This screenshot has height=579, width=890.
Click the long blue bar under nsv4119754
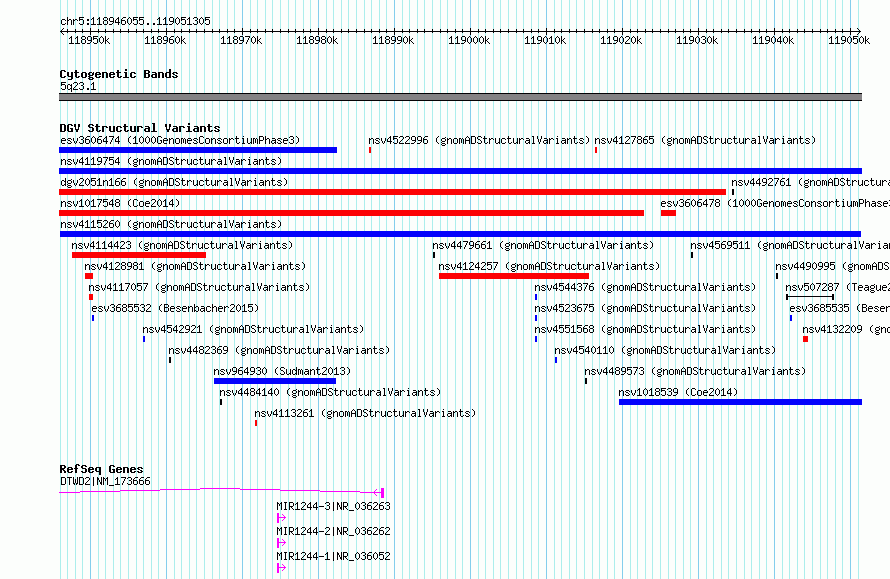point(460,171)
